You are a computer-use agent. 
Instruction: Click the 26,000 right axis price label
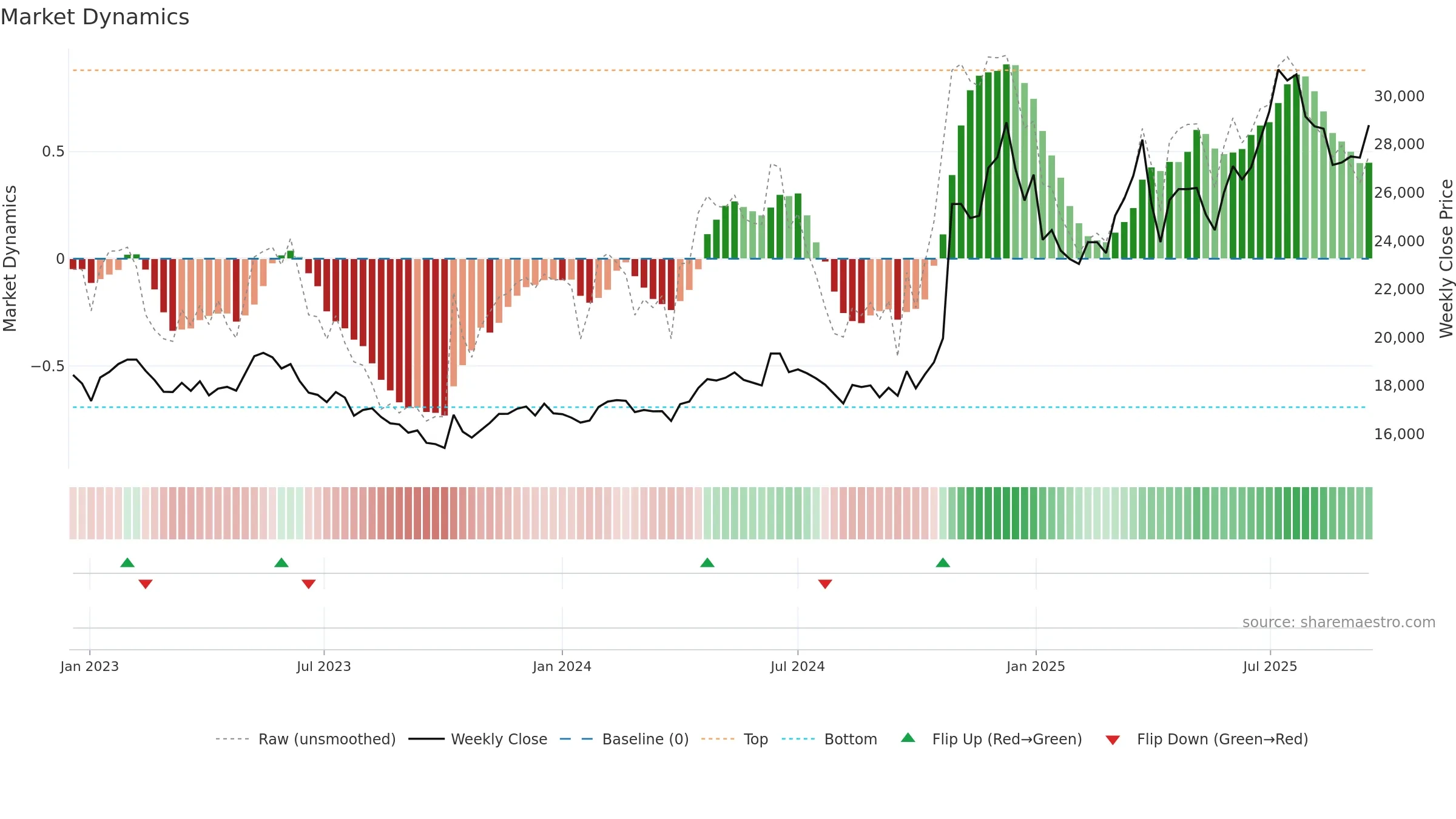(x=1400, y=193)
